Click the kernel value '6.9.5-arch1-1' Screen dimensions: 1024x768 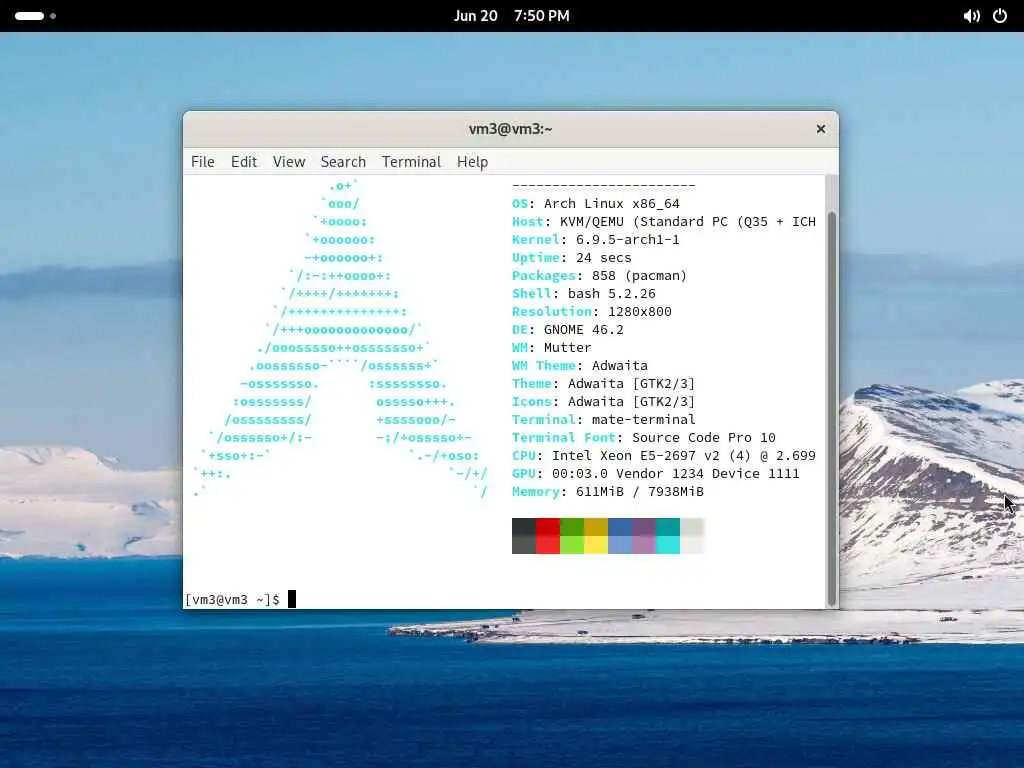[x=628, y=240]
